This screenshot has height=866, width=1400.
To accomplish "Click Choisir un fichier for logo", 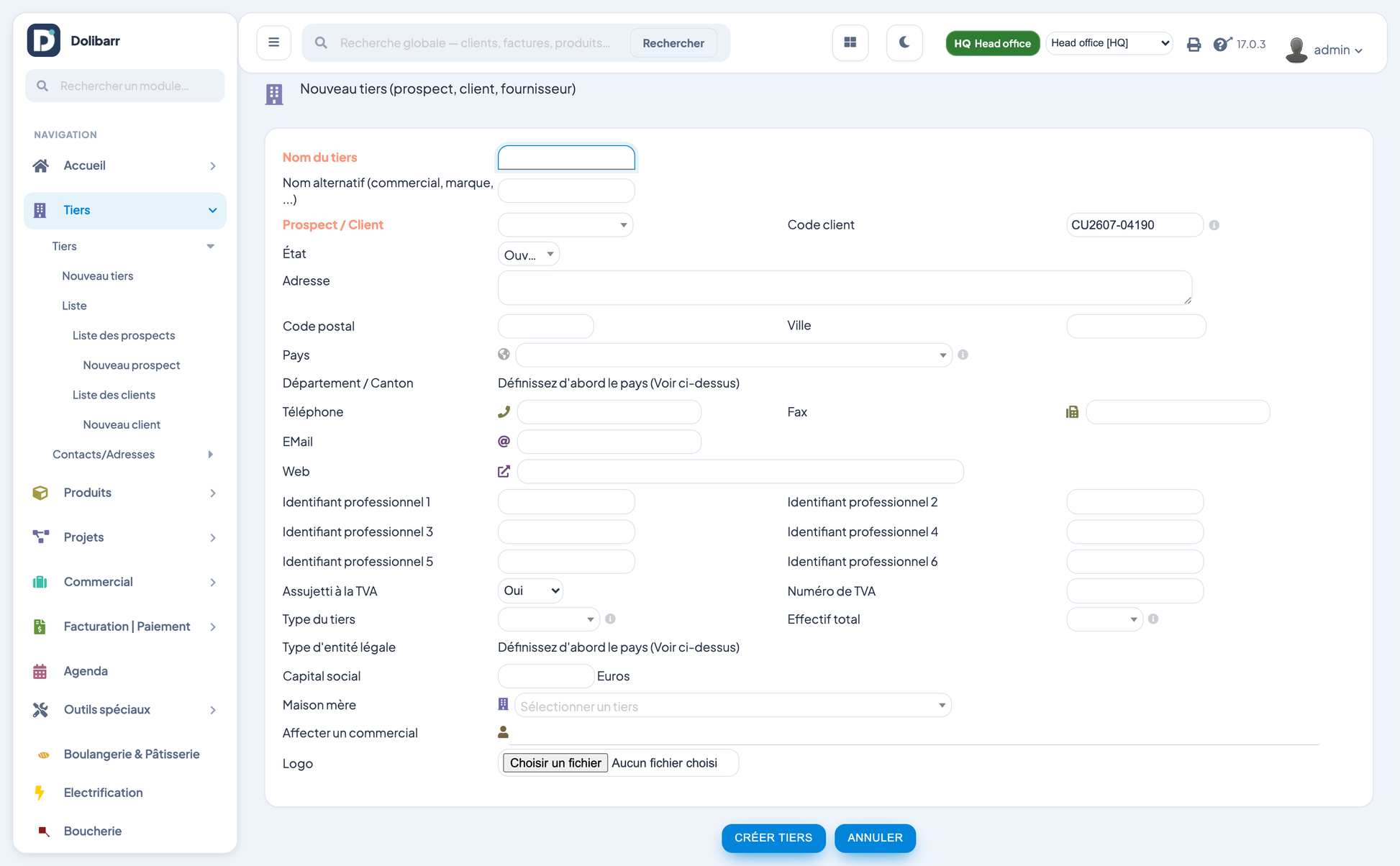I will coord(555,763).
